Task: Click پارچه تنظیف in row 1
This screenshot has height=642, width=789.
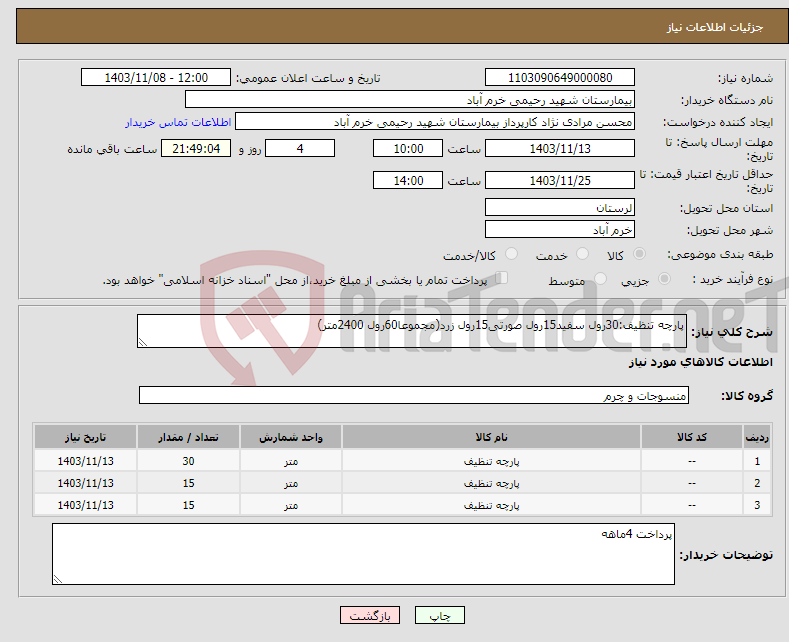Action: pyautogui.click(x=491, y=461)
